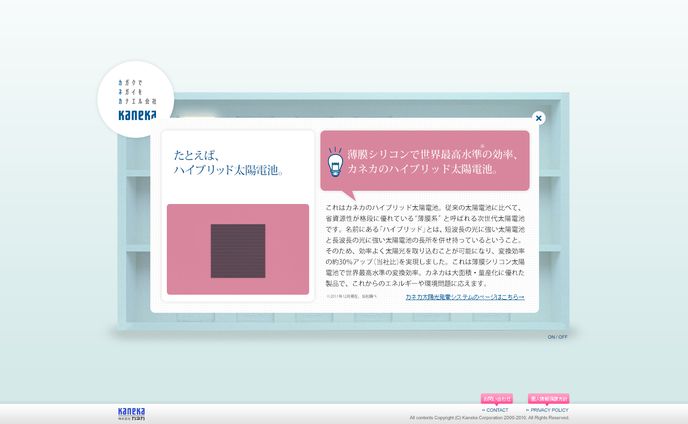
Task: Open the PRIVACY POLICY link
Action: [x=547, y=410]
